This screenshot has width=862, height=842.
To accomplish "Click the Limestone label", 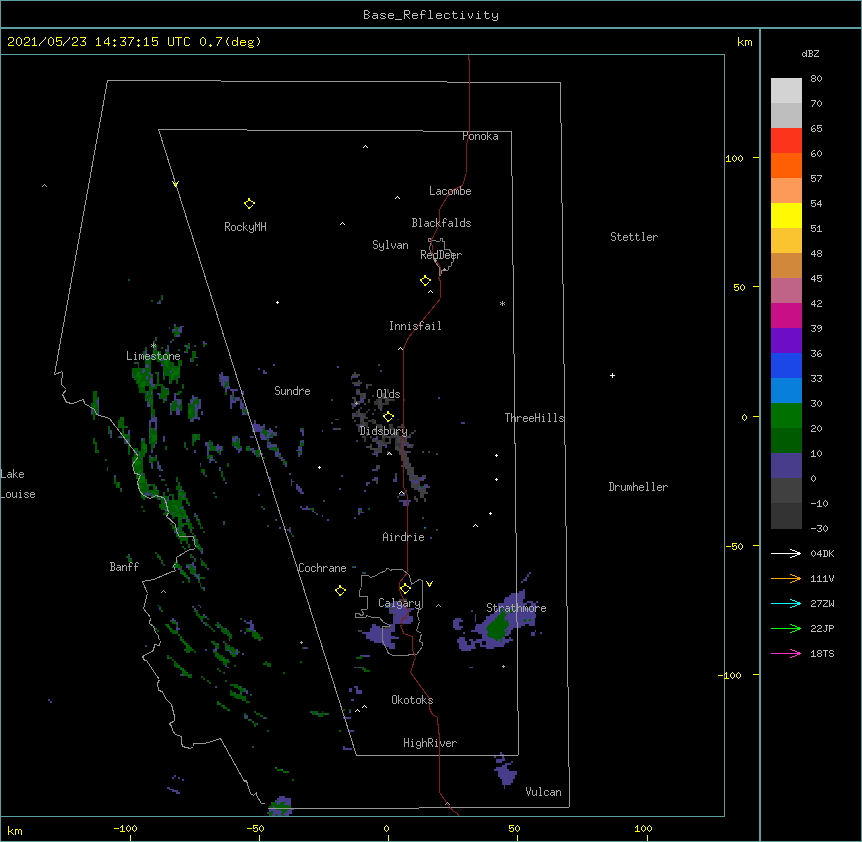I will click(153, 356).
